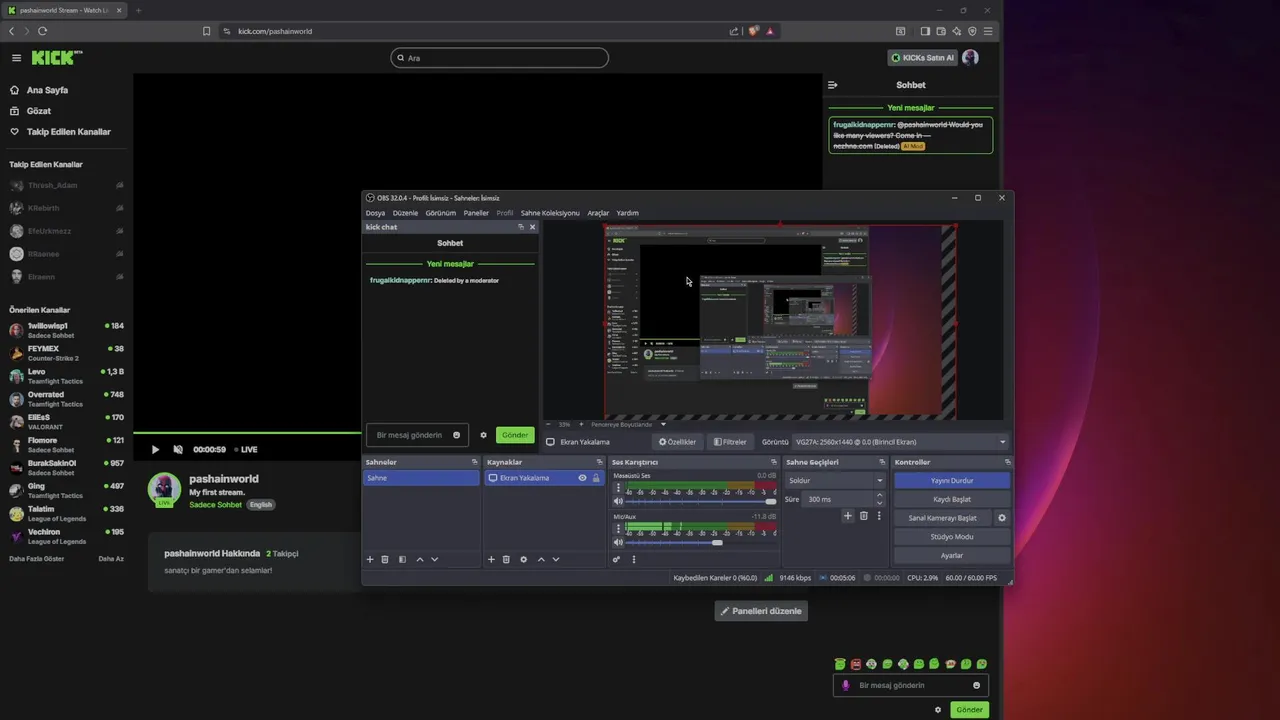The height and width of the screenshot is (720, 1280).
Task: Open display selector VG27A dropdown
Action: [900, 441]
